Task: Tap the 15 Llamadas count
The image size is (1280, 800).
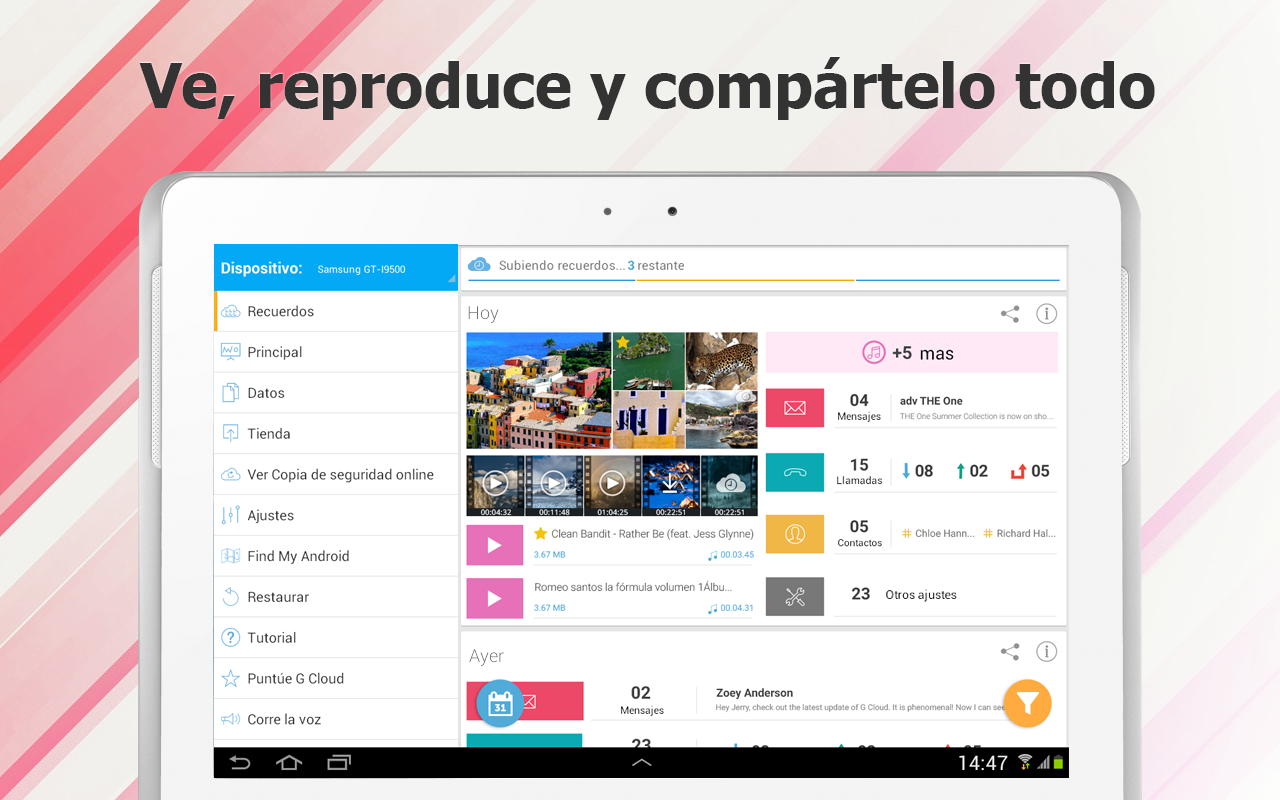Action: click(859, 471)
